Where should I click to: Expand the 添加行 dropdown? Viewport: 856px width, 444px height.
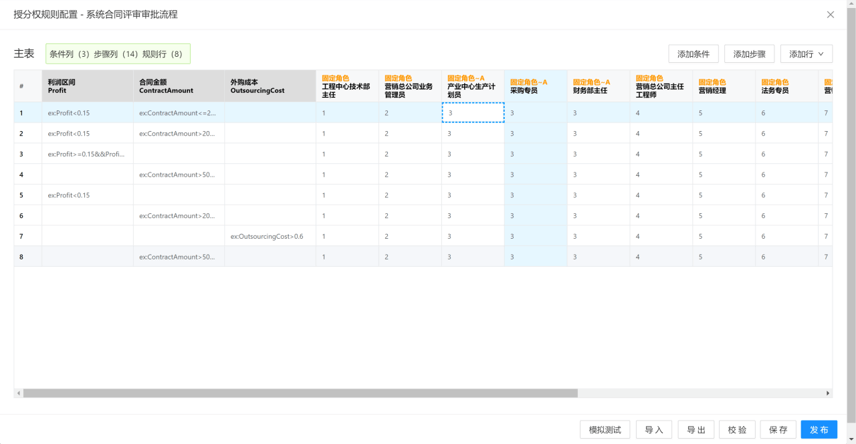(x=806, y=54)
